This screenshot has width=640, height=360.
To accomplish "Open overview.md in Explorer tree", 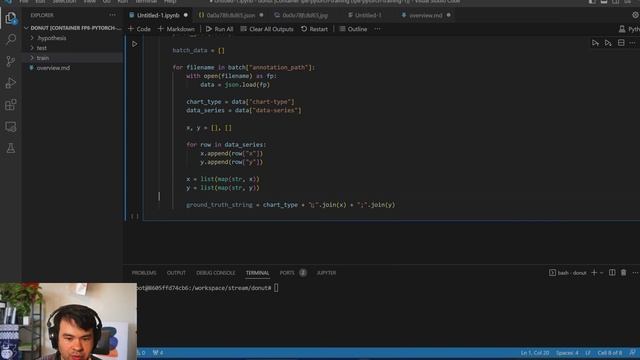I will coord(72,68).
